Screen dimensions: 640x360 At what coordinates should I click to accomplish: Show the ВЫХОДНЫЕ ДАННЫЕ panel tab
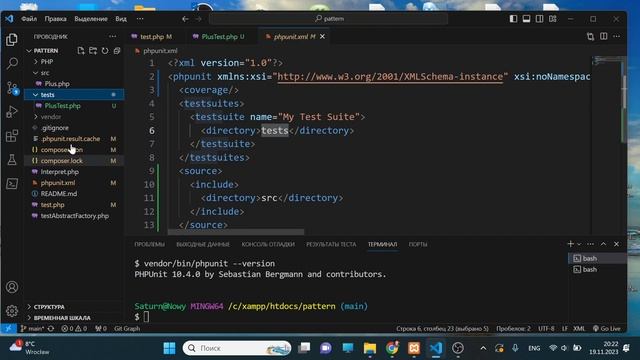(203, 244)
